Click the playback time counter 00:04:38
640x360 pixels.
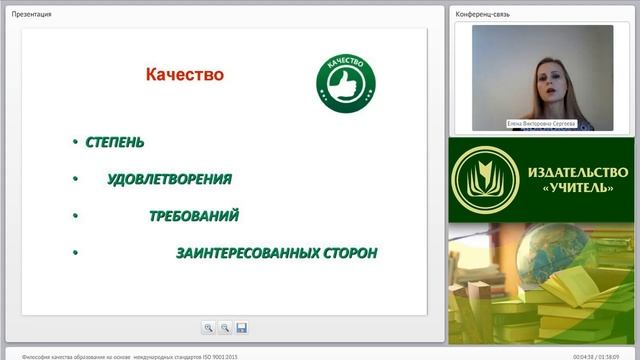point(583,357)
